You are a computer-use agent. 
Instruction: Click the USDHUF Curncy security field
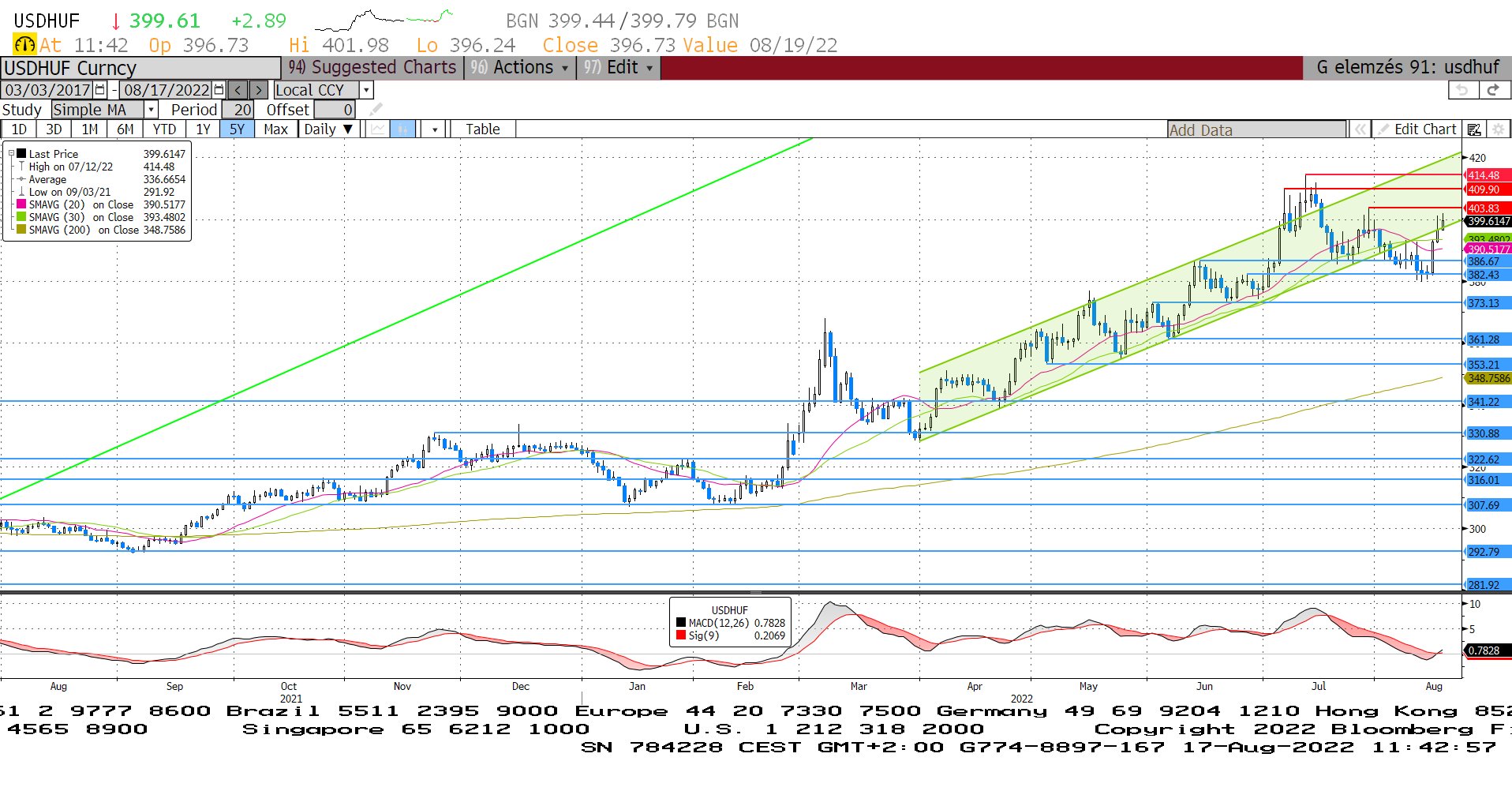pyautogui.click(x=141, y=68)
